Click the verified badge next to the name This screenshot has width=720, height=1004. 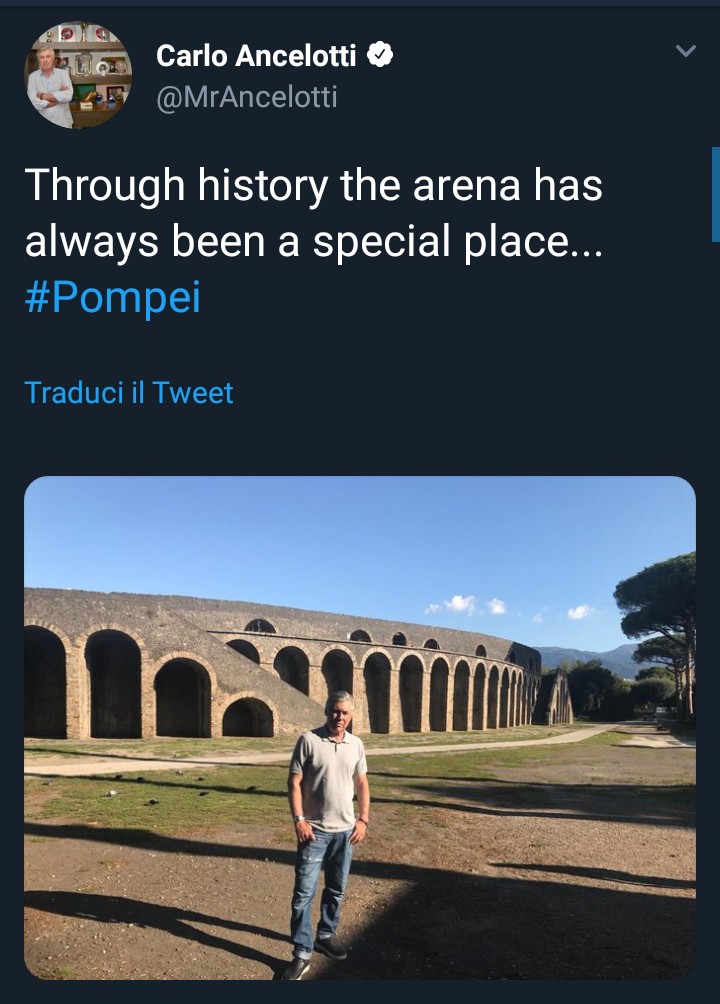tap(380, 56)
